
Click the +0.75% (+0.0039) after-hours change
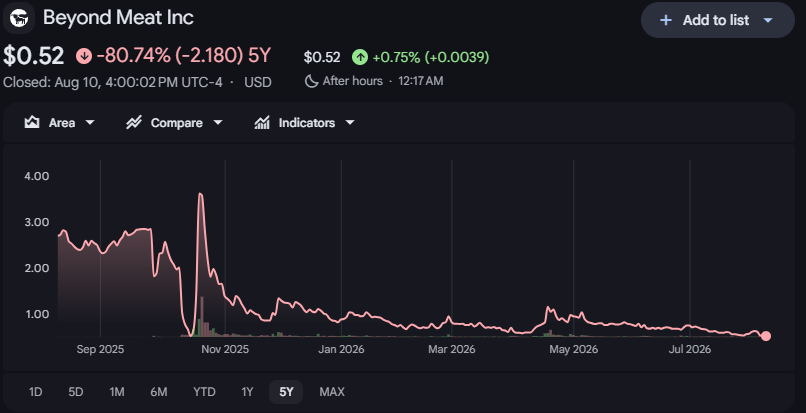[x=431, y=57]
